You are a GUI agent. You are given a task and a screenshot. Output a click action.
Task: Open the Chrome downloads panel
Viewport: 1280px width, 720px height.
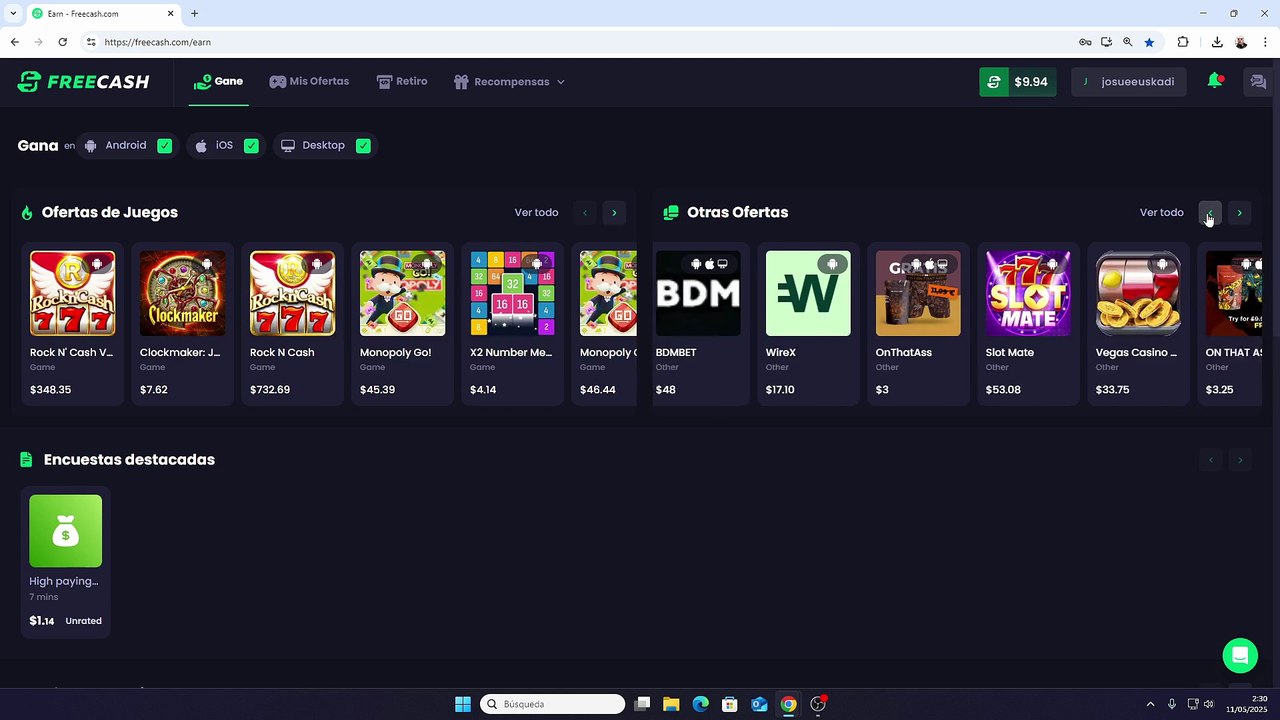click(1217, 42)
